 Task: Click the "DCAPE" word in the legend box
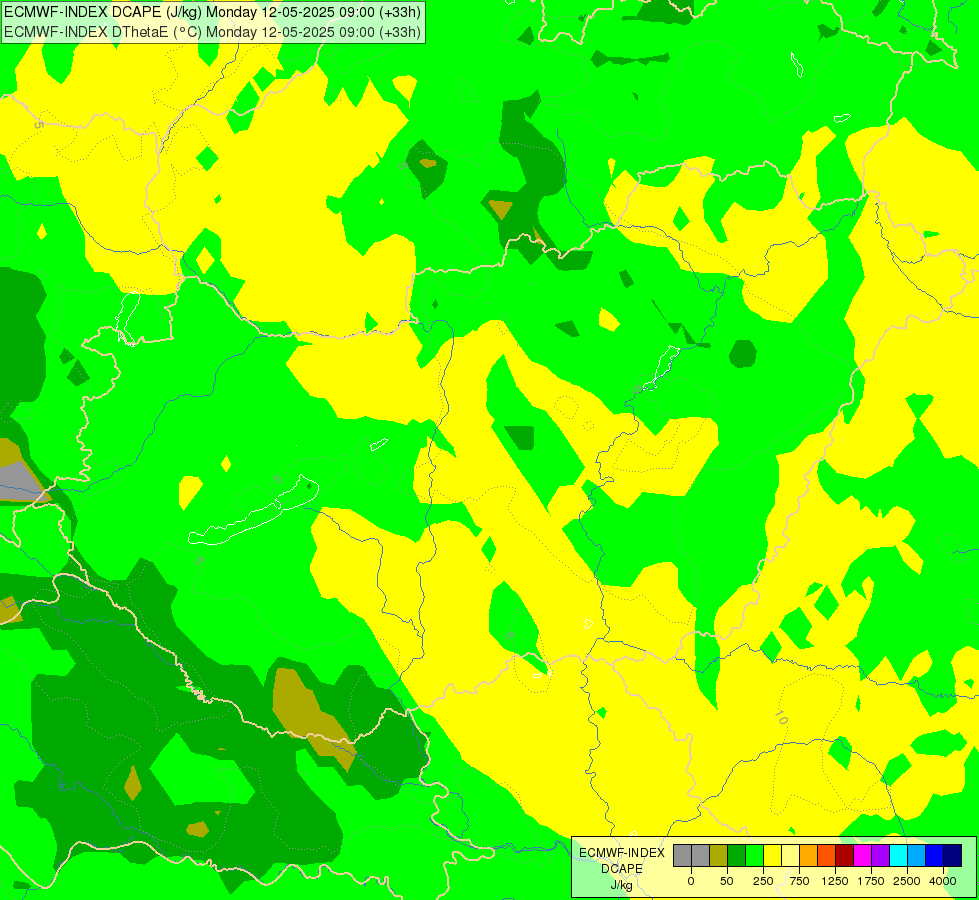click(x=622, y=869)
